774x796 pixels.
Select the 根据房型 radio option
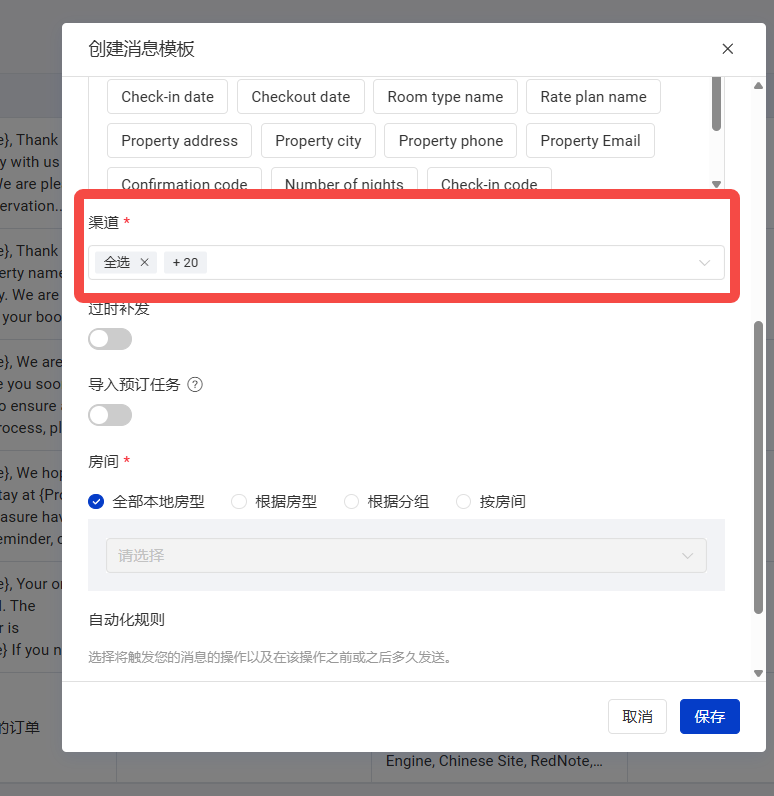pyautogui.click(x=239, y=502)
